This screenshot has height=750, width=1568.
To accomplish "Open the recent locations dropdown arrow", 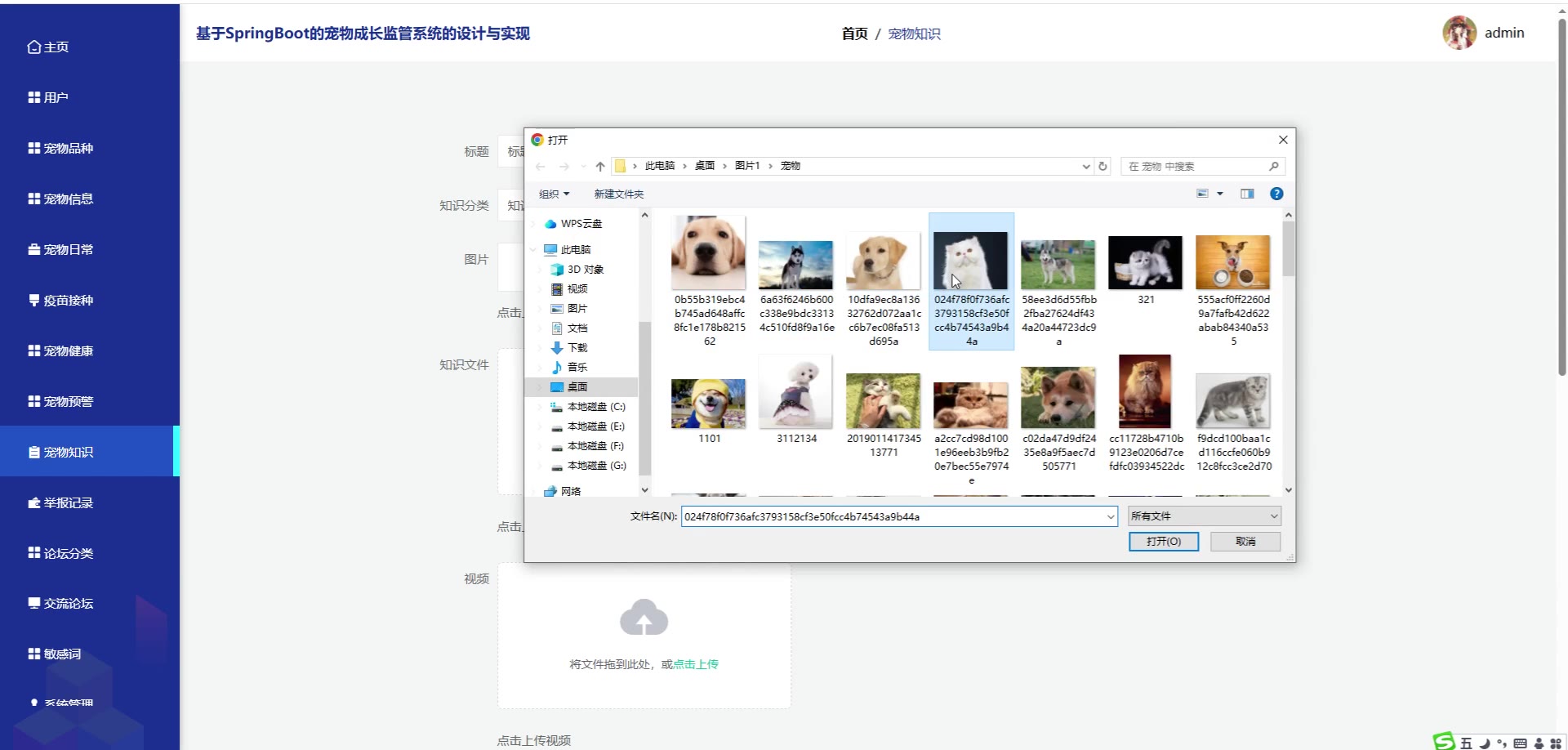I will pyautogui.click(x=583, y=167).
